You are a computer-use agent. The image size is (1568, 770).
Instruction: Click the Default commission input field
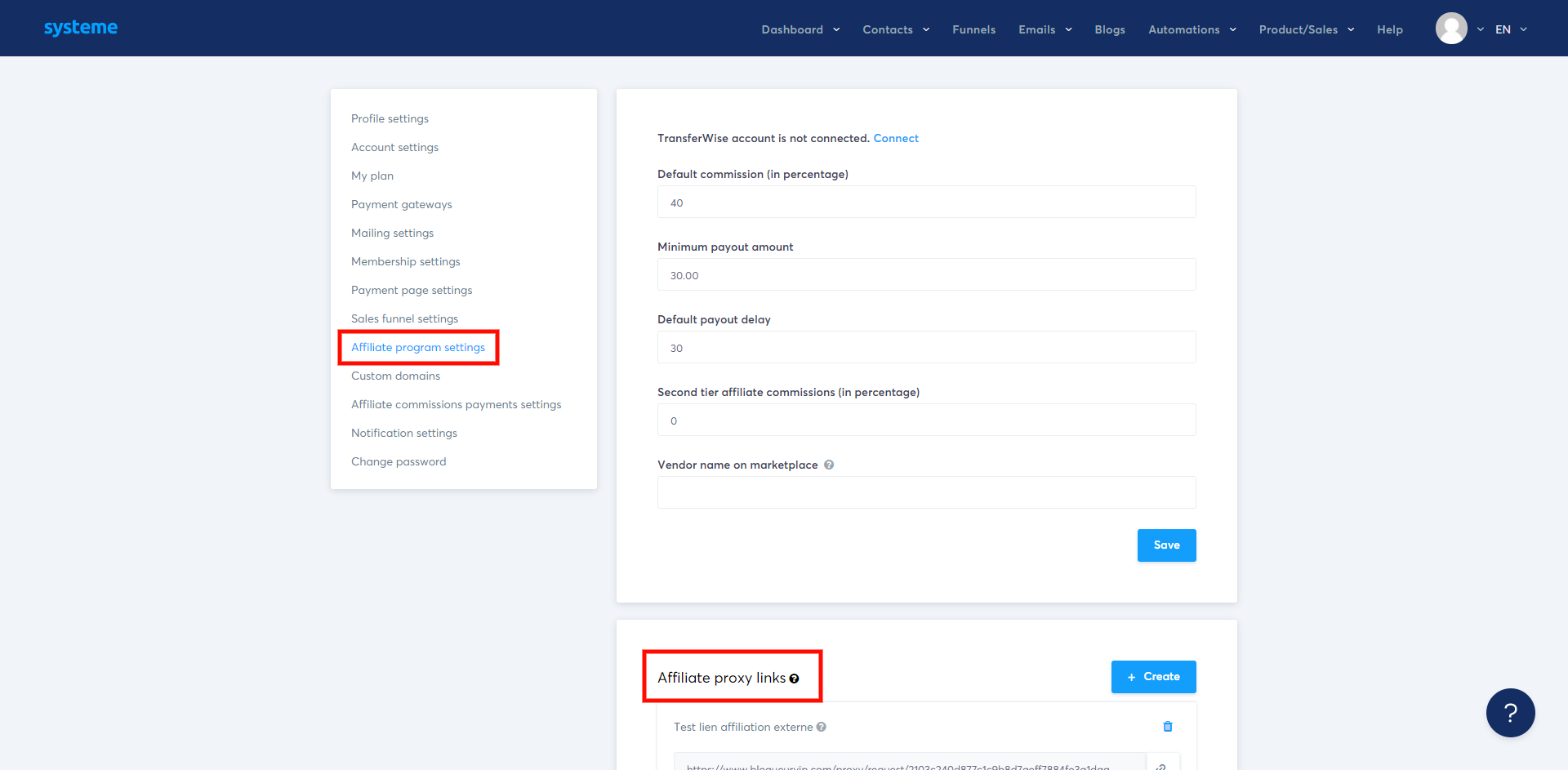pyautogui.click(x=926, y=202)
